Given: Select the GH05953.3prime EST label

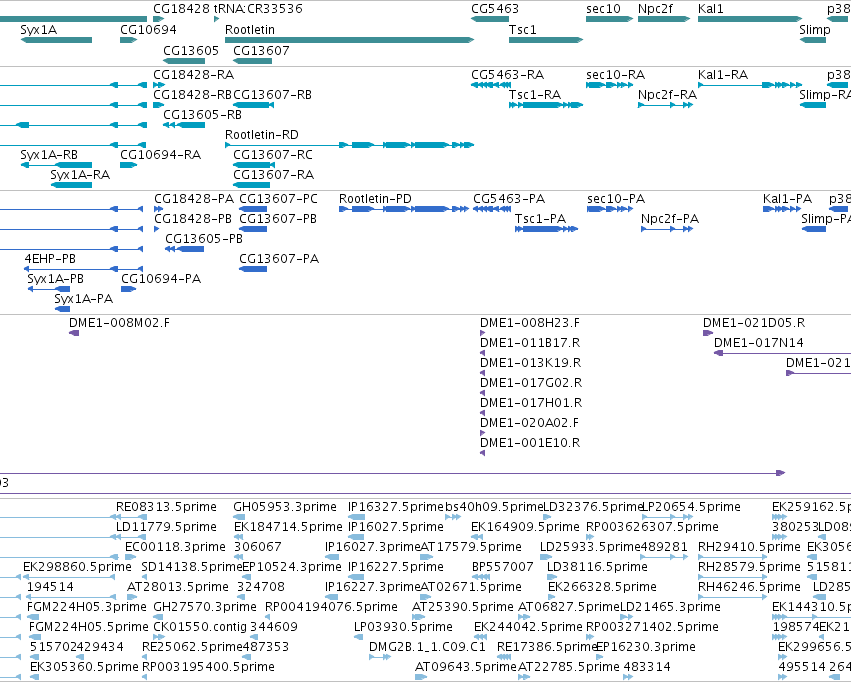Looking at the screenshot, I should click(x=285, y=507).
